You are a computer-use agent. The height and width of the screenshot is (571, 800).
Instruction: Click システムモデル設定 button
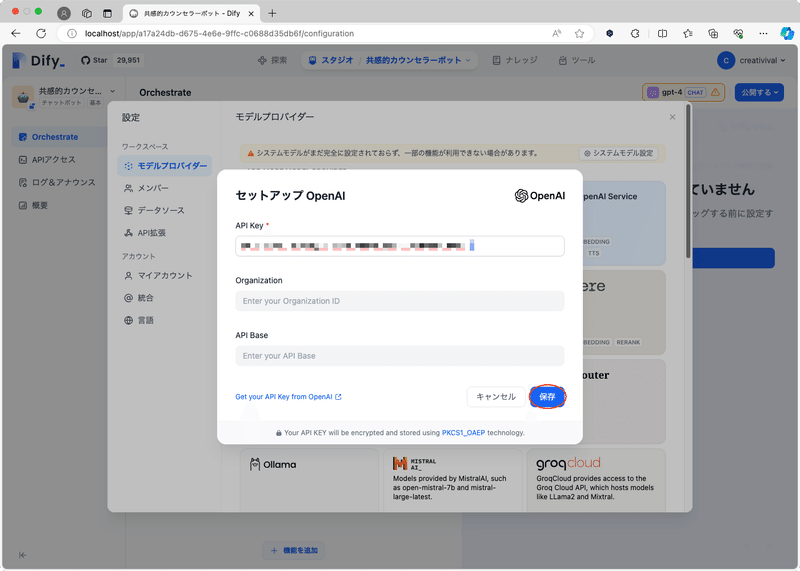pos(618,153)
